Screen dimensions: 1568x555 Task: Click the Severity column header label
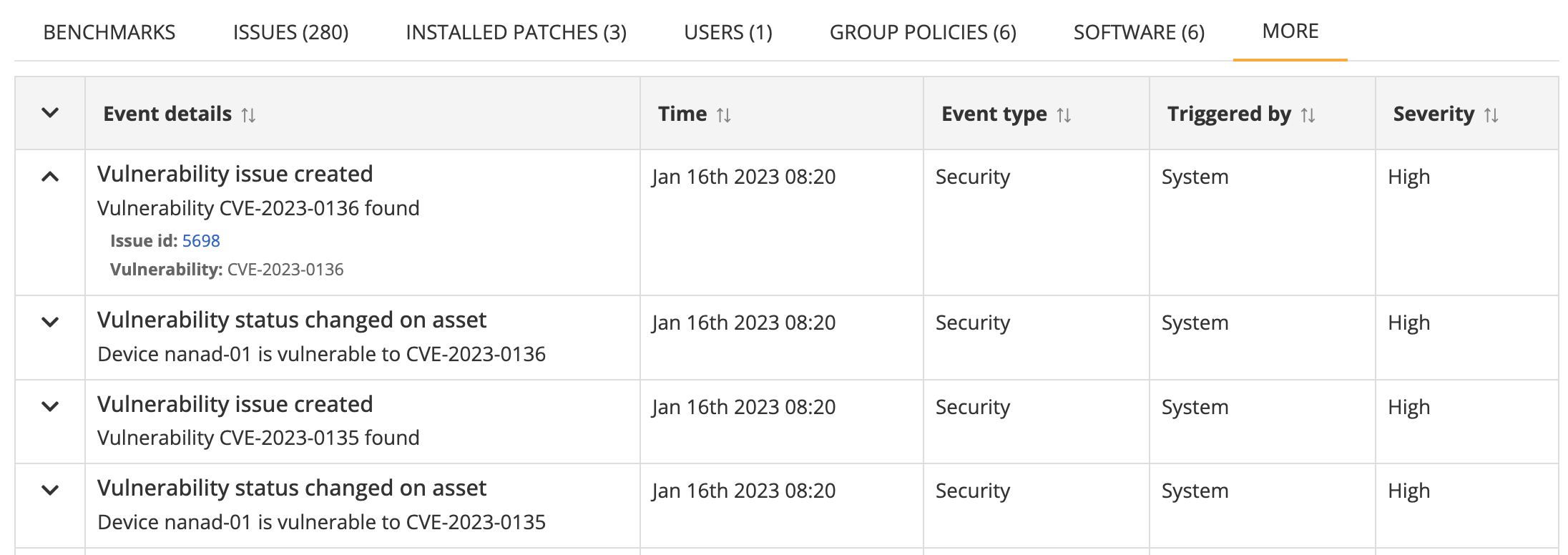1434,114
